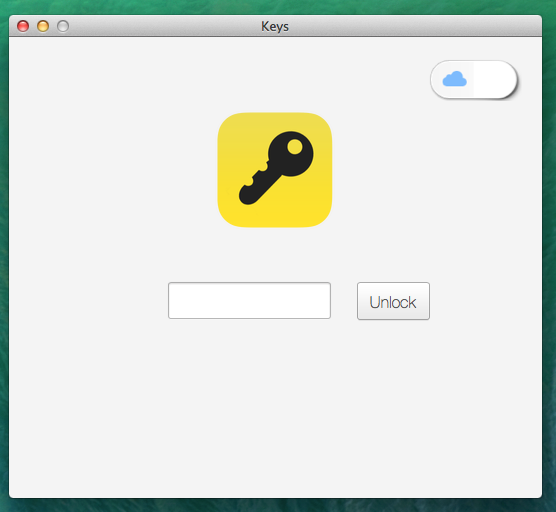Click the blue iCloud cloud icon
Viewport: 556px width, 512px height.
click(x=455, y=79)
